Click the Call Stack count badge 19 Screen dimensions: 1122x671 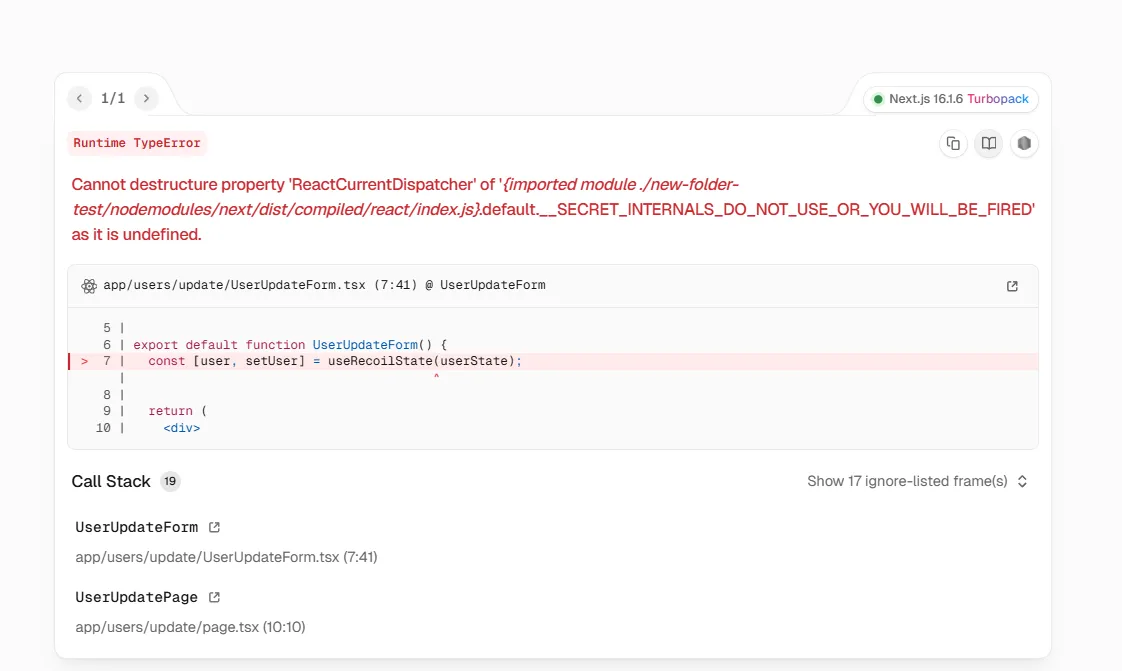tap(170, 481)
